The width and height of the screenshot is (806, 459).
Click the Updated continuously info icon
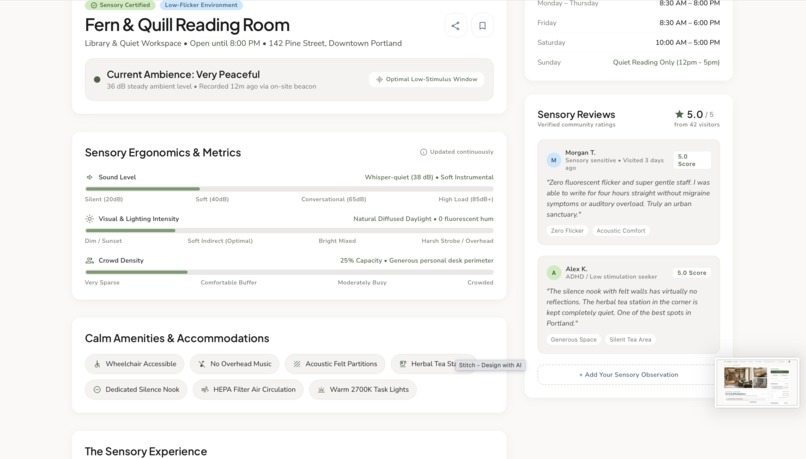[x=423, y=152]
